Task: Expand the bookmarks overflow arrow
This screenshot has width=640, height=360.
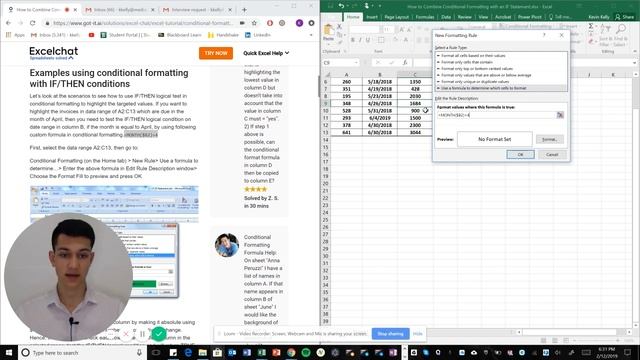Action: 311,35
